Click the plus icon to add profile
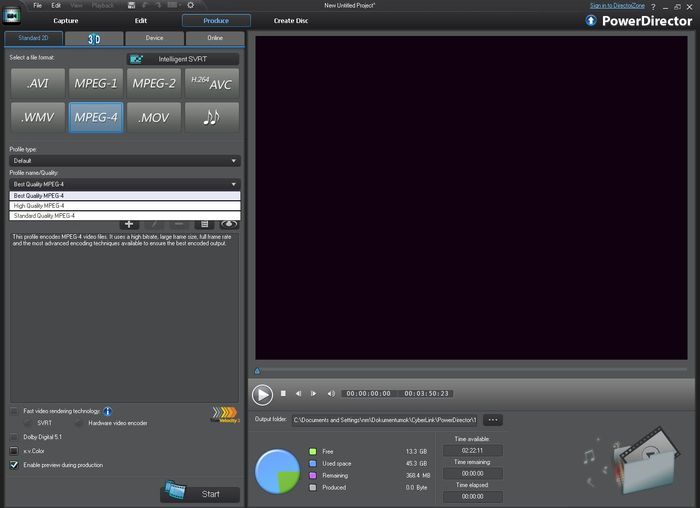The width and height of the screenshot is (700, 508). (129, 224)
